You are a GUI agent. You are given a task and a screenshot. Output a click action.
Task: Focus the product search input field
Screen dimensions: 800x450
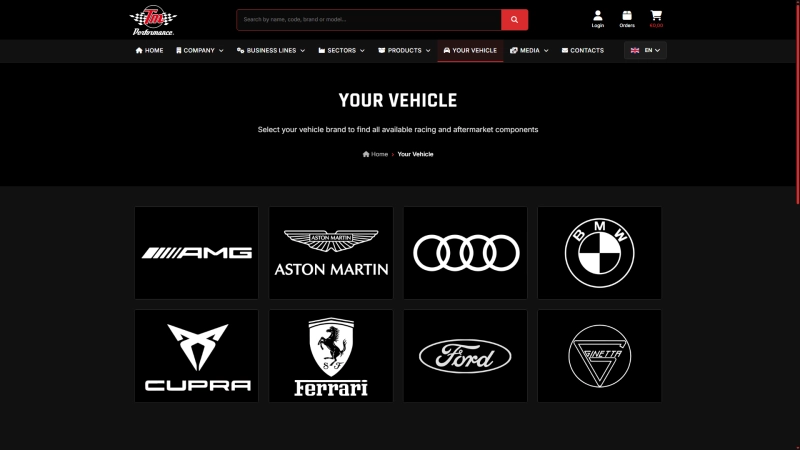point(368,19)
